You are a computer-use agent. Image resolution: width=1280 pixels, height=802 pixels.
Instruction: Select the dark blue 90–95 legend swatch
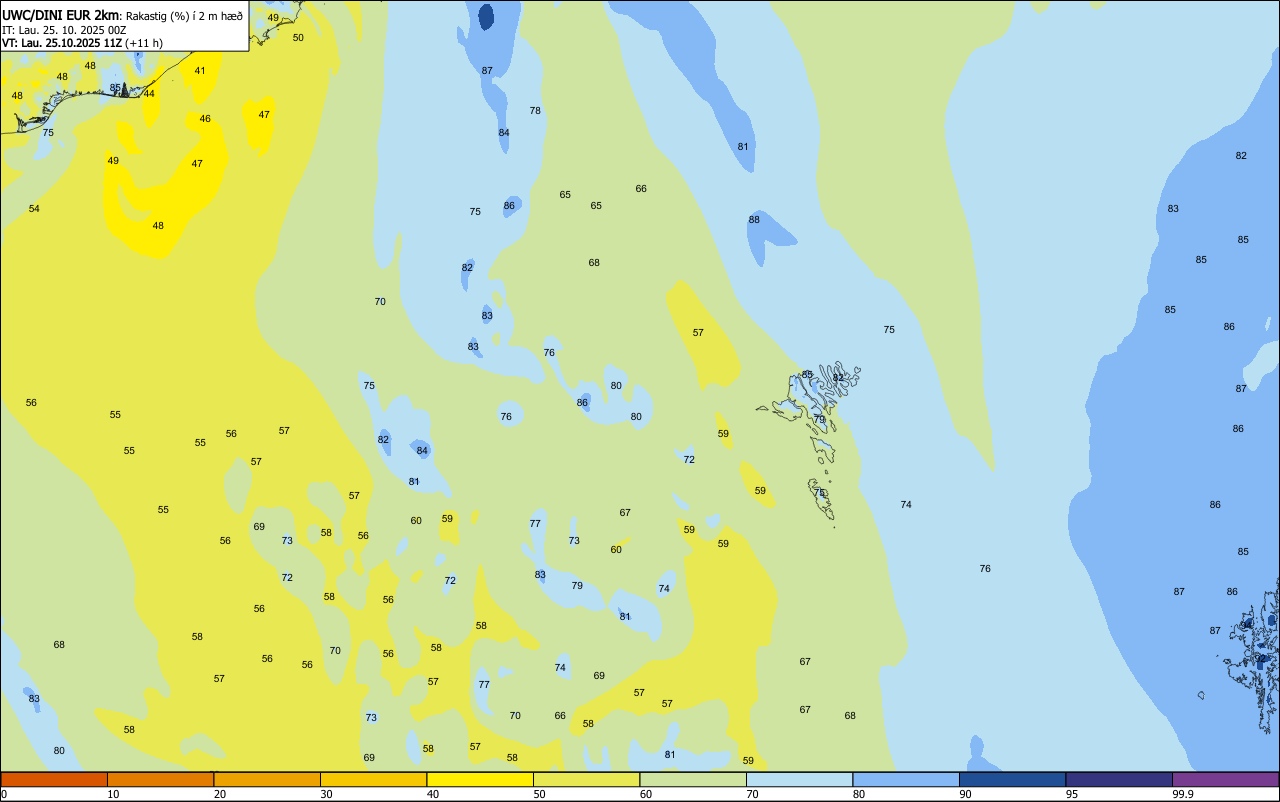(x=1012, y=779)
